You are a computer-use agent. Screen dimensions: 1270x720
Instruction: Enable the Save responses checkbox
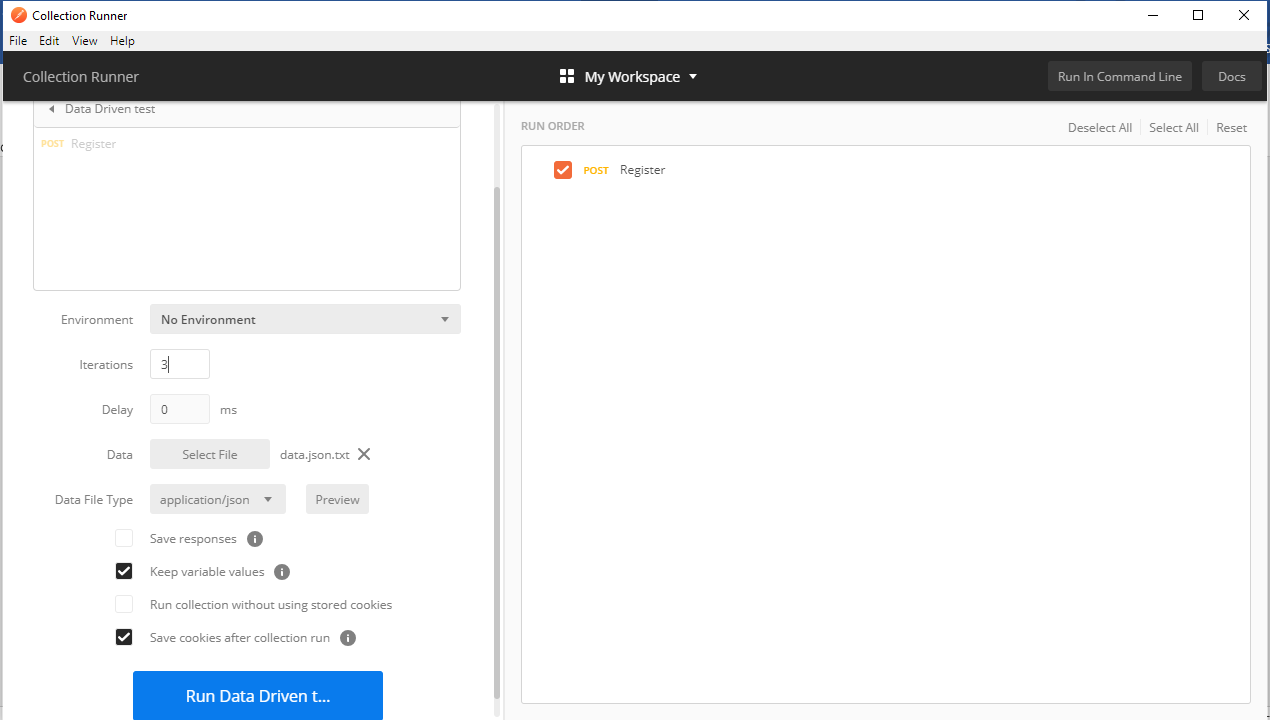pyautogui.click(x=123, y=537)
